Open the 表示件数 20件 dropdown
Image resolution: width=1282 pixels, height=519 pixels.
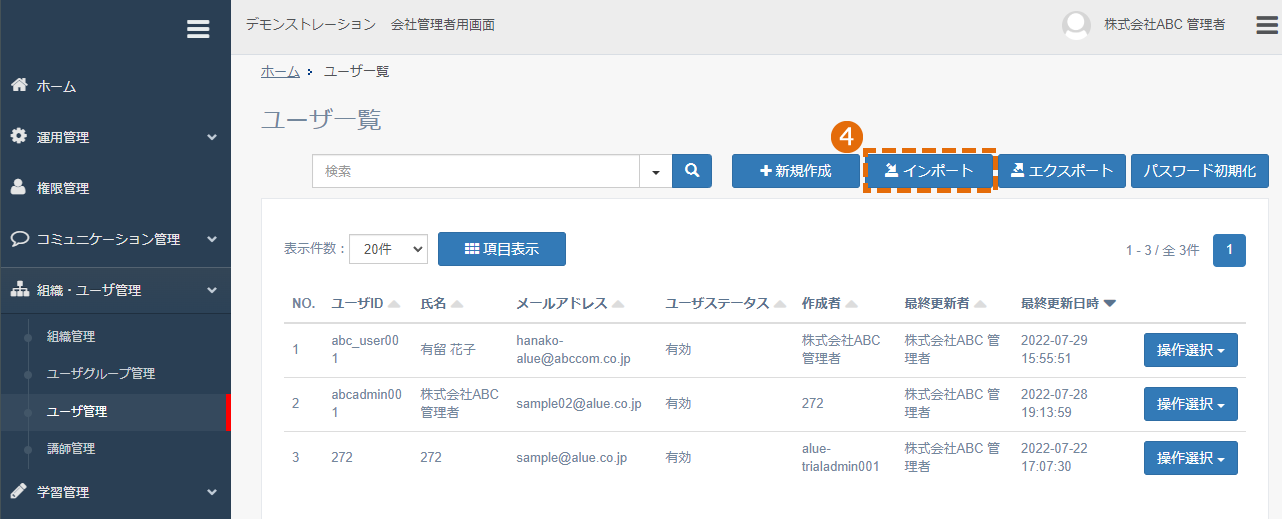pos(388,249)
